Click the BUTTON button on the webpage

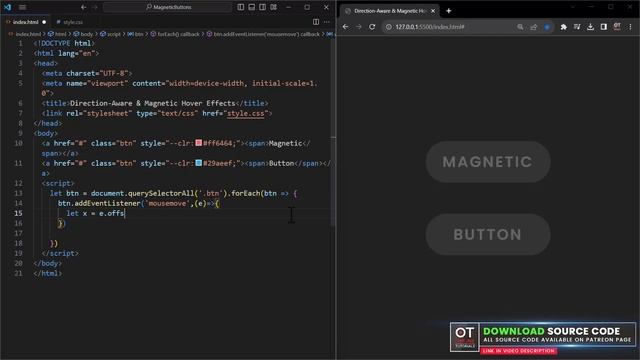[x=488, y=234]
